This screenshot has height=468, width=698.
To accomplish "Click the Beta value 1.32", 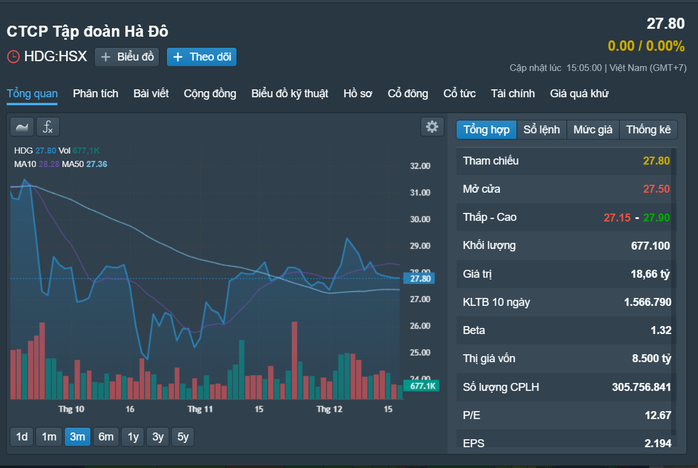I will 661,330.
